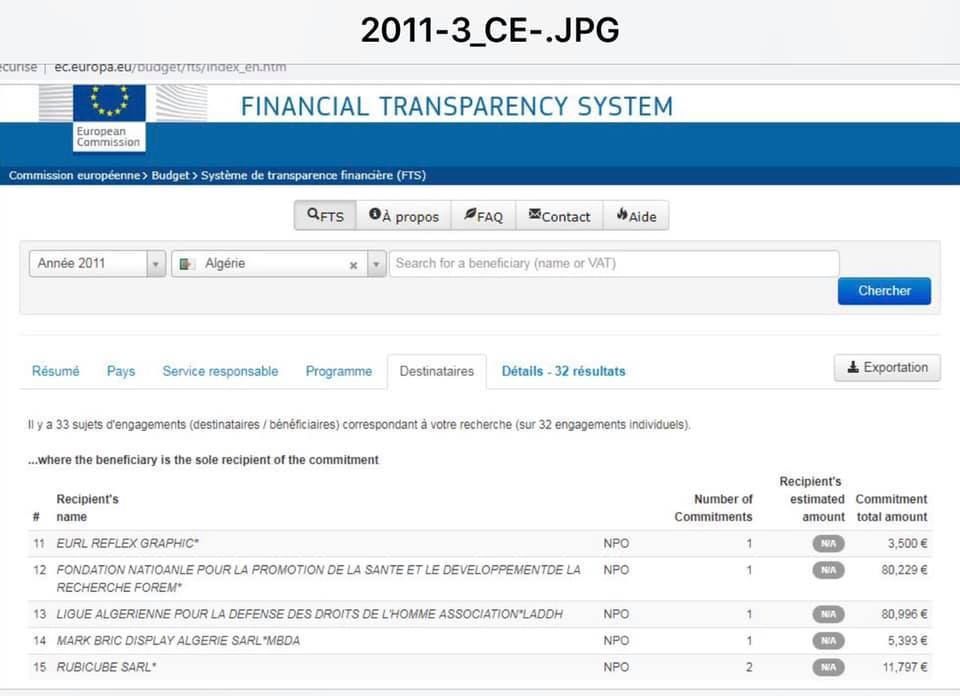Expand the Année 2011 year dropdown

coord(156,264)
